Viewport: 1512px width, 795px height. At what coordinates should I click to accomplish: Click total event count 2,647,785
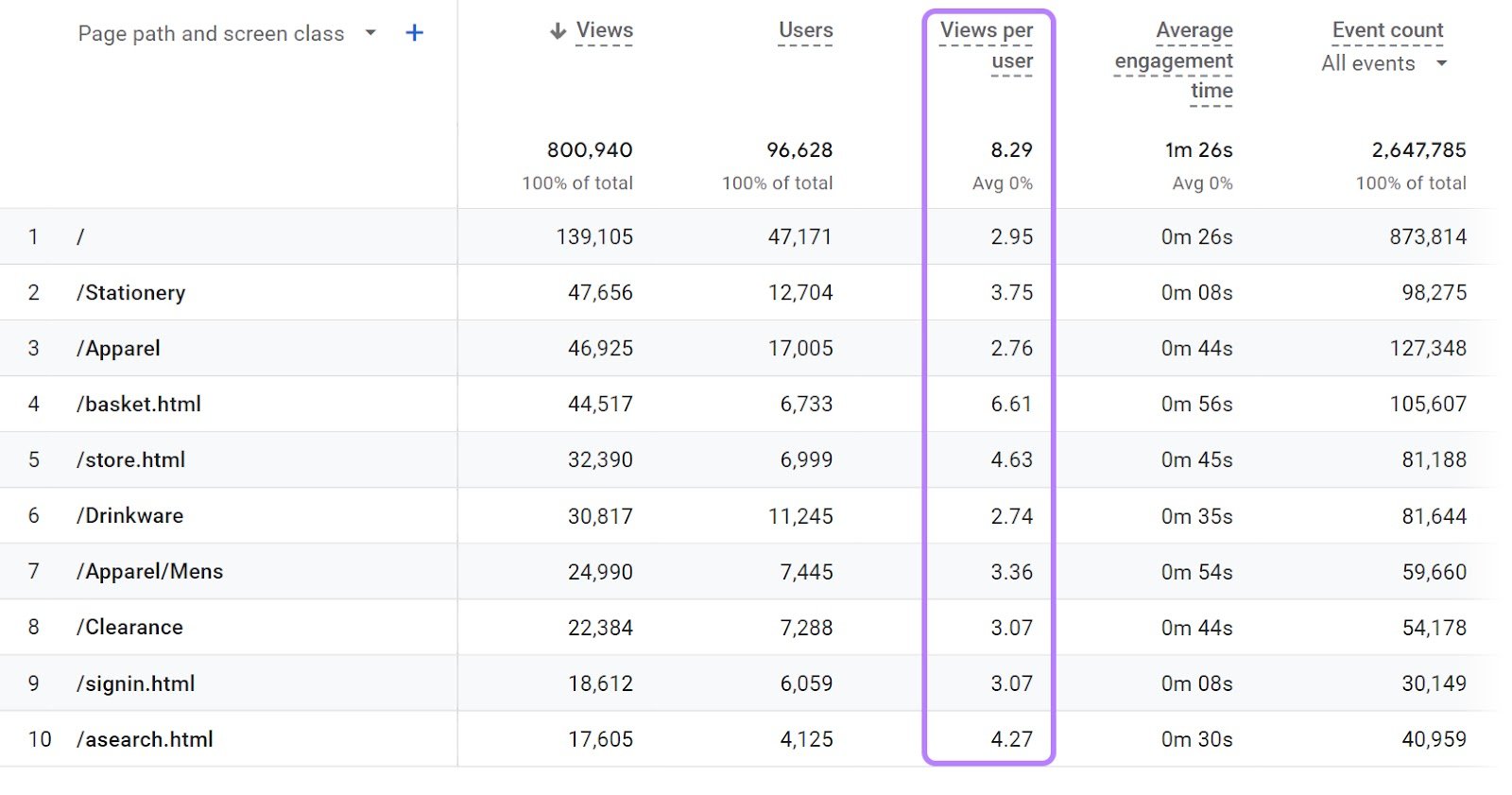[x=1418, y=150]
